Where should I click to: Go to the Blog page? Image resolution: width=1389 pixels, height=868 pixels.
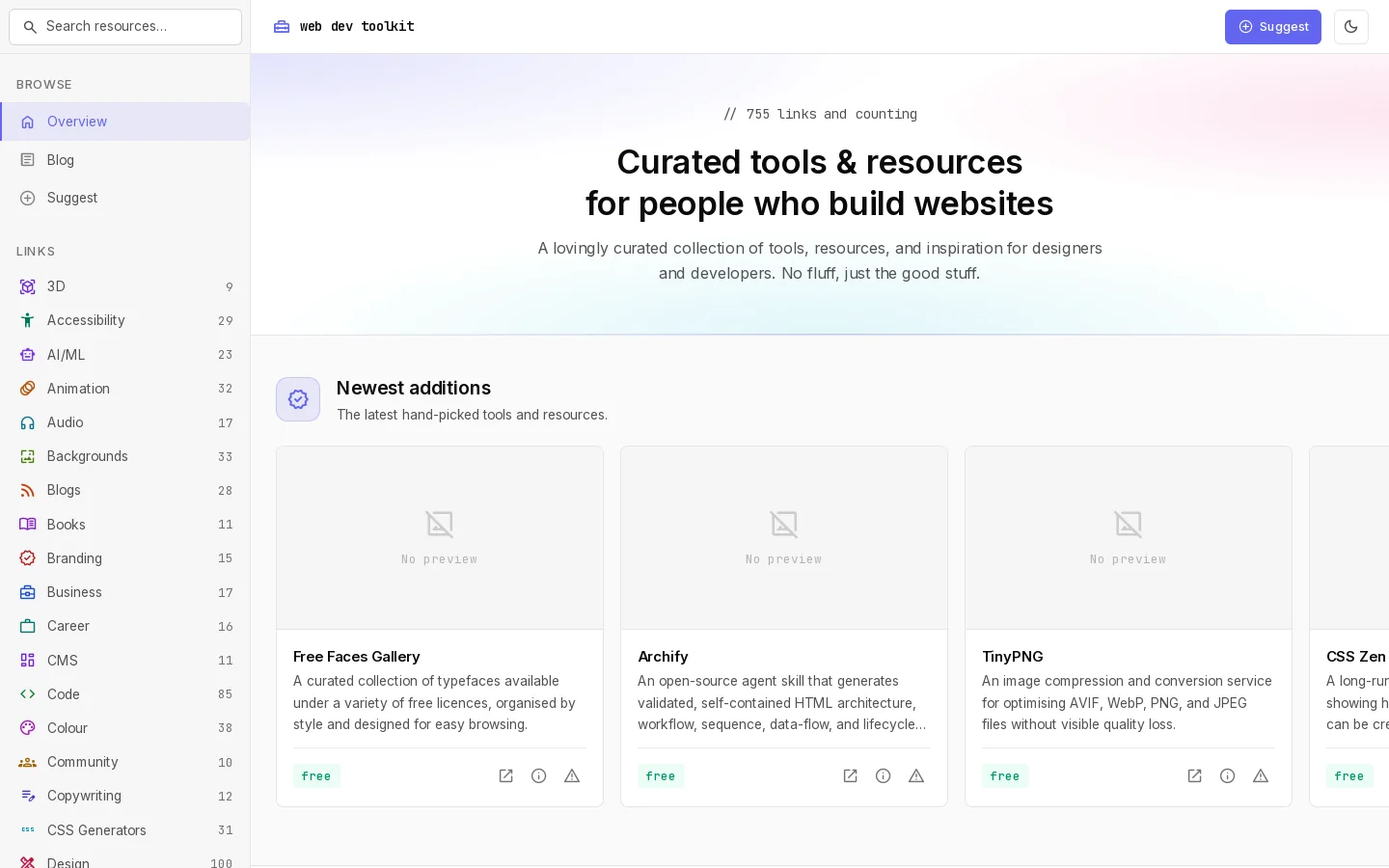125,160
